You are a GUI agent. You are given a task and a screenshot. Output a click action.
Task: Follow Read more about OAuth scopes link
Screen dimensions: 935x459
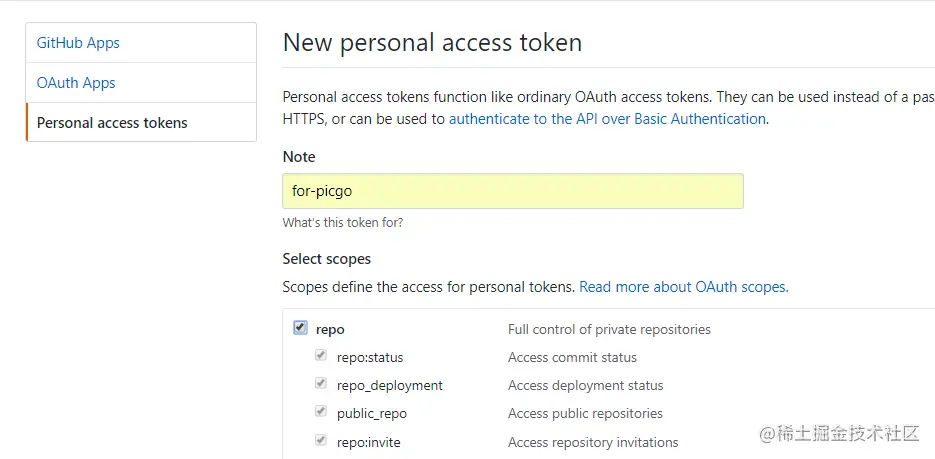(x=684, y=287)
